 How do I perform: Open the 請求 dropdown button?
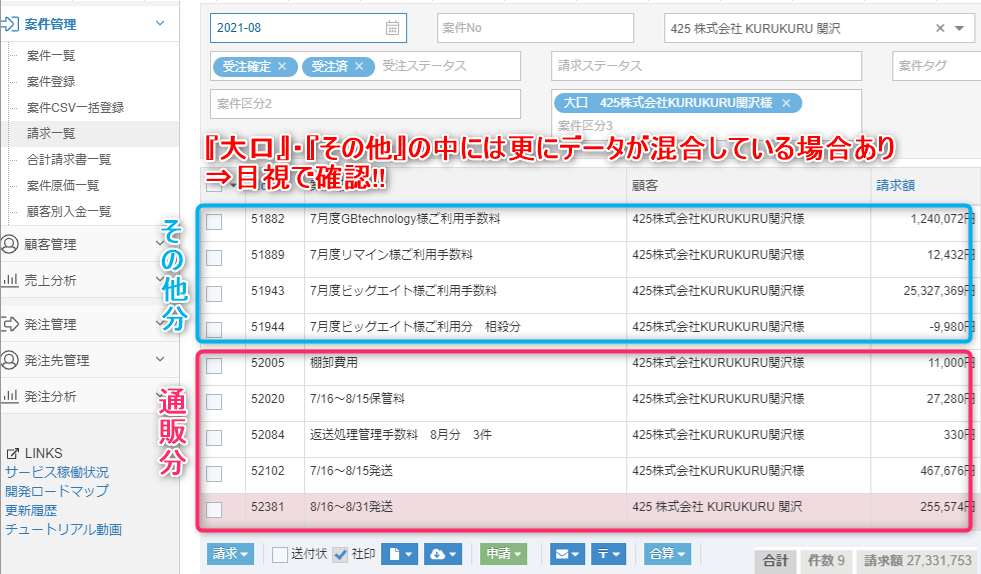click(230, 554)
